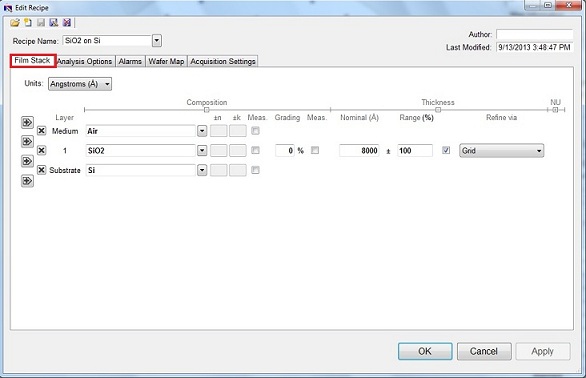This screenshot has height=378, width=586.
Task: Toggle Meas. checkbox for Si substrate
Action: point(255,170)
